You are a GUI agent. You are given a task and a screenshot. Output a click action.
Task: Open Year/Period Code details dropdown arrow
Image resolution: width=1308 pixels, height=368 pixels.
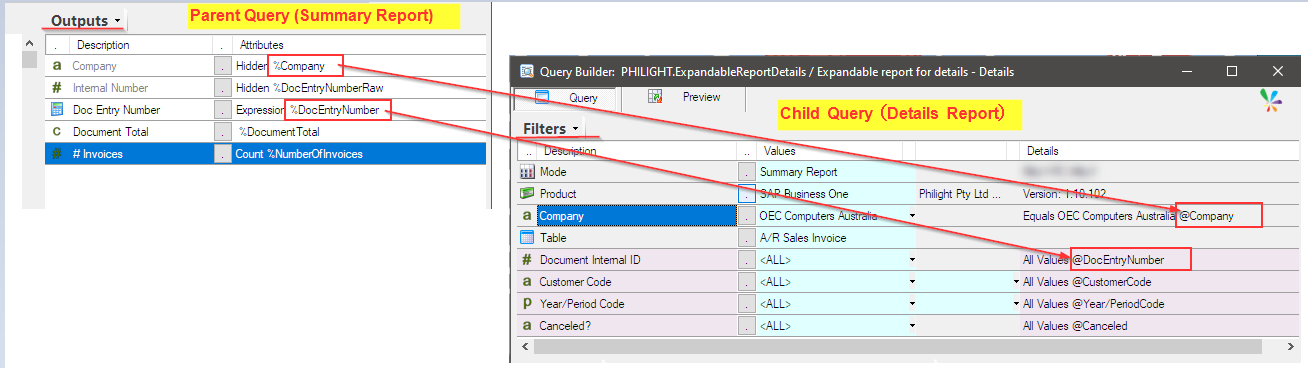(x=1016, y=304)
